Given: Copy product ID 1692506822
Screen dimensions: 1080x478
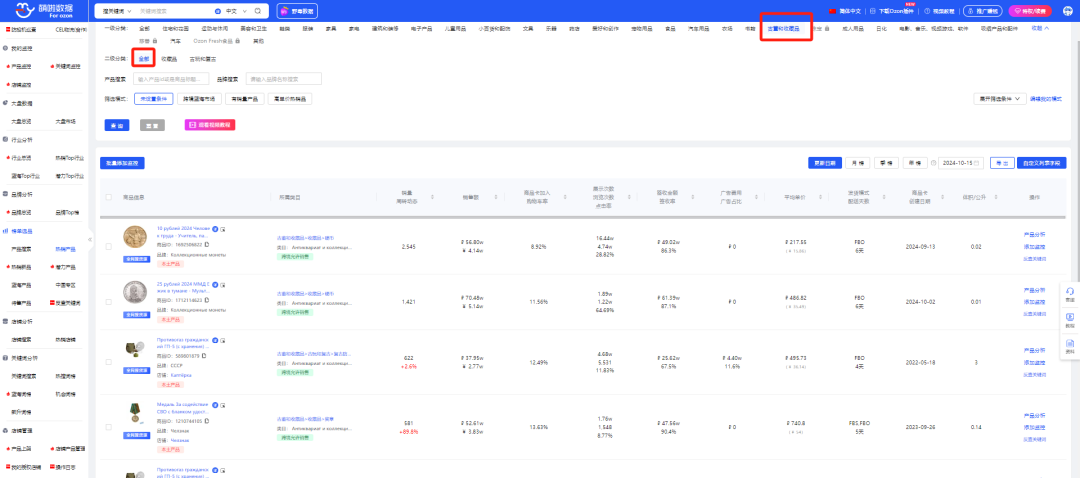Looking at the screenshot, I should click(x=207, y=245).
